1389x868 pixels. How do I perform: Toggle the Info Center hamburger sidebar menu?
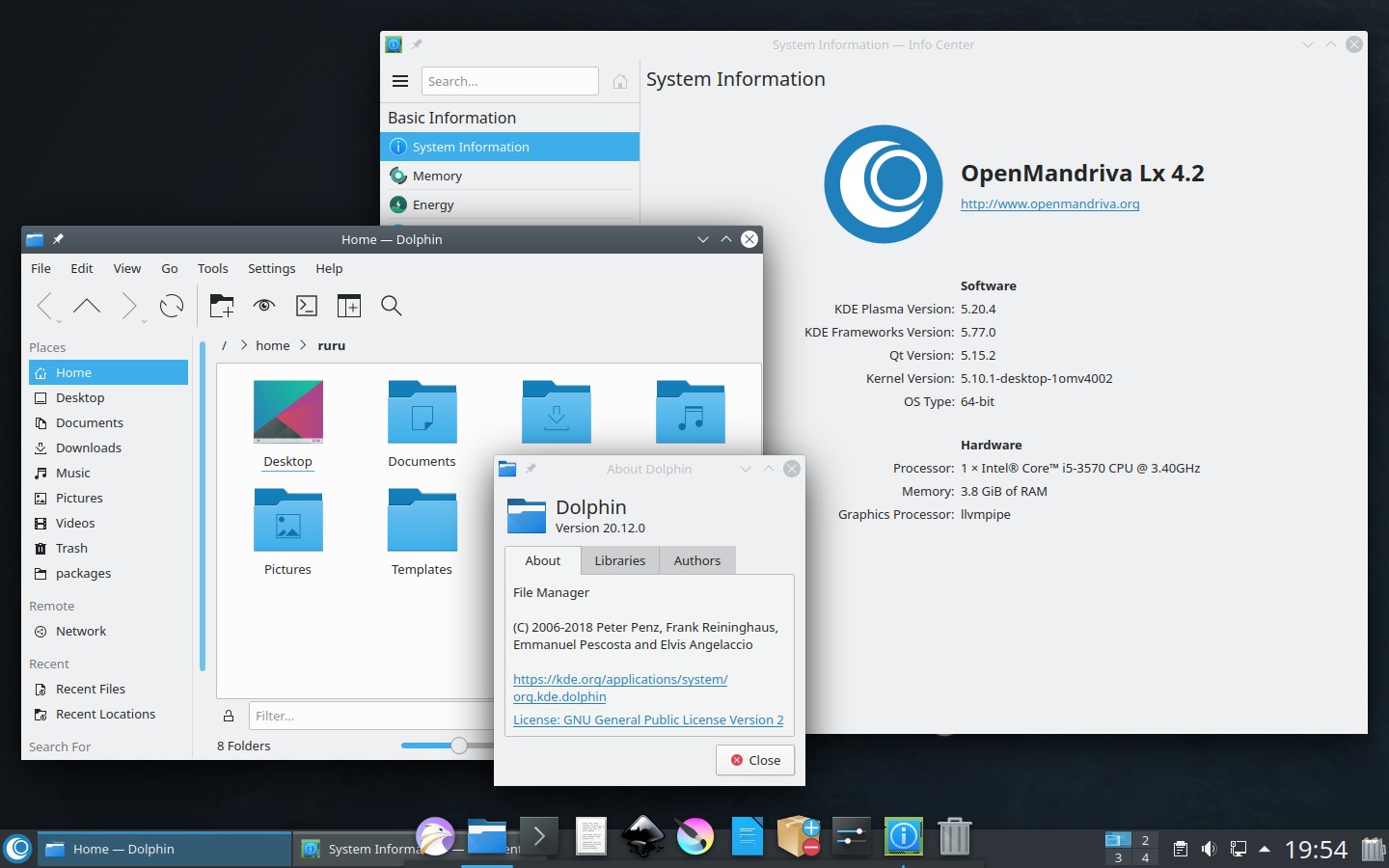point(400,81)
